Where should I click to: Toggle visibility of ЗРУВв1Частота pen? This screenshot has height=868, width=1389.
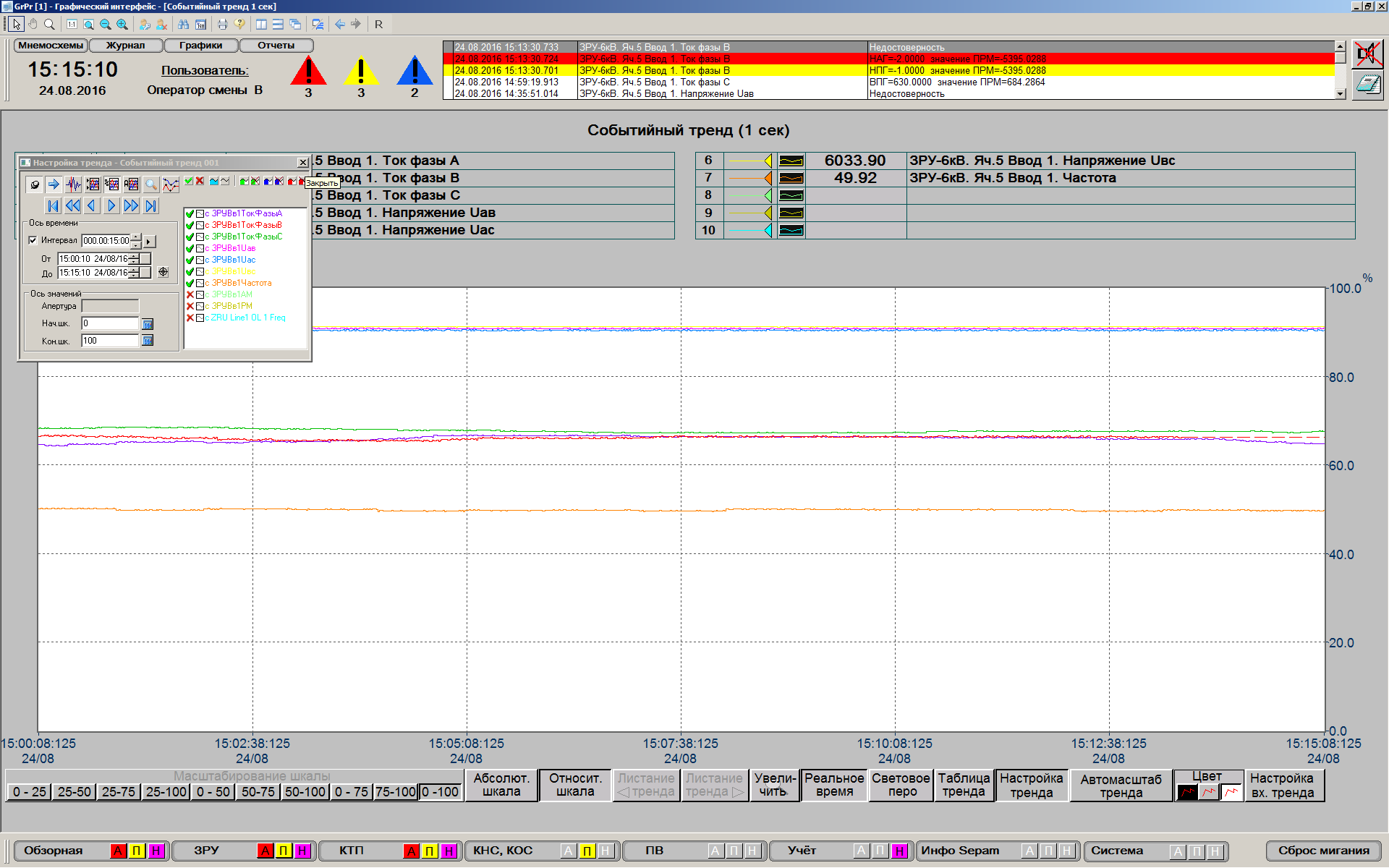[190, 283]
